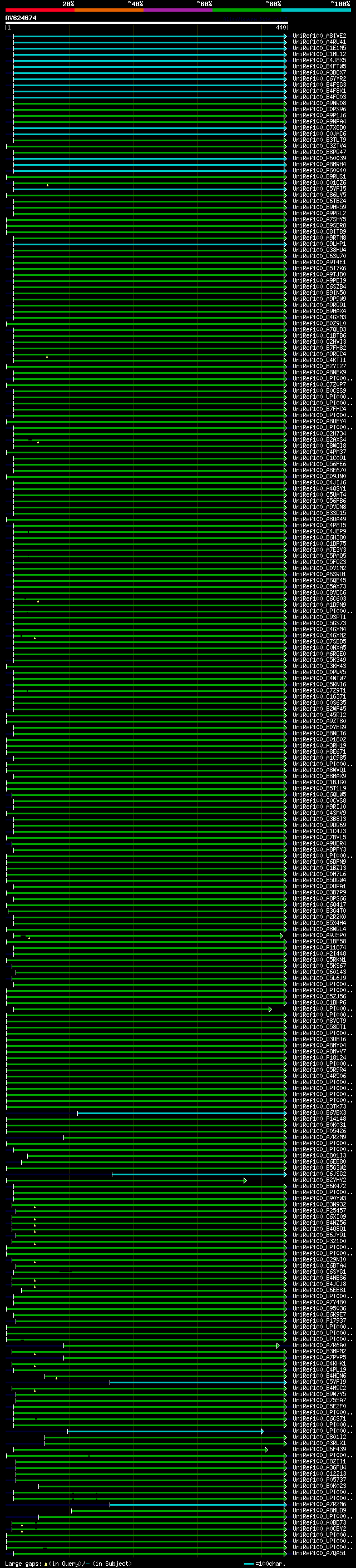Click the green arrowhead for UniRef100_Q6F439

[x=266, y=1450]
